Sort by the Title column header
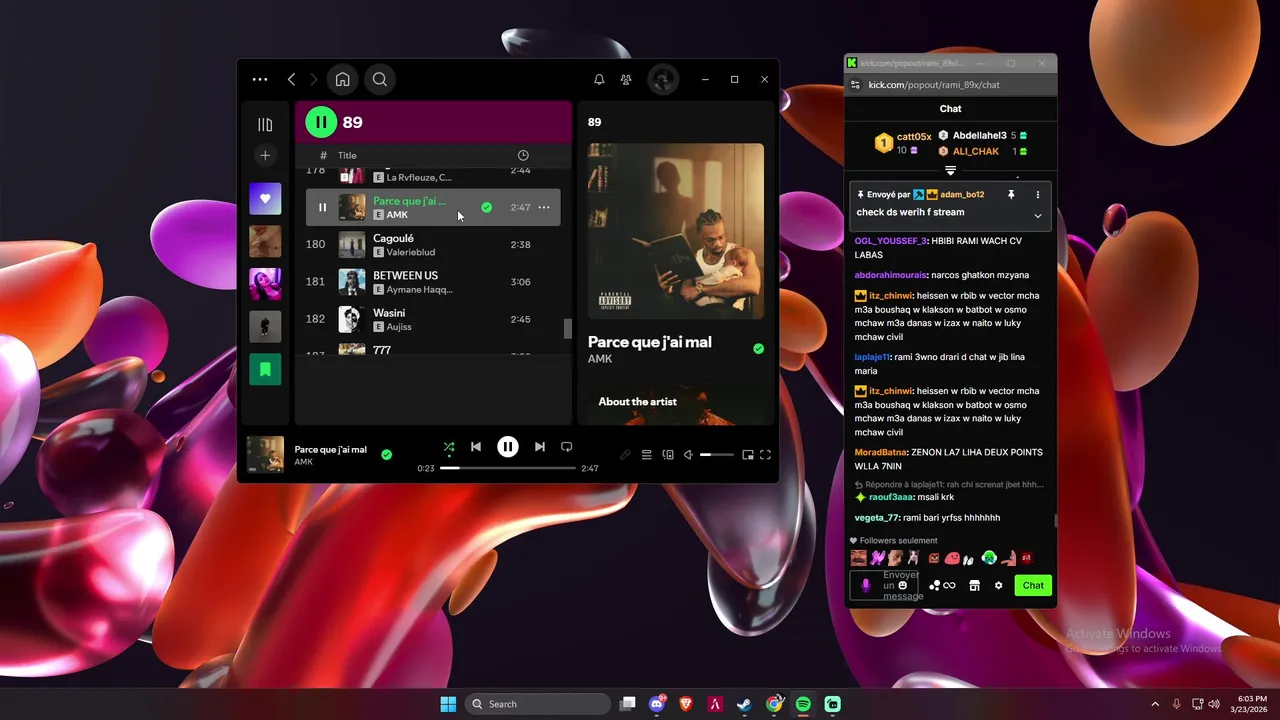 coord(347,155)
